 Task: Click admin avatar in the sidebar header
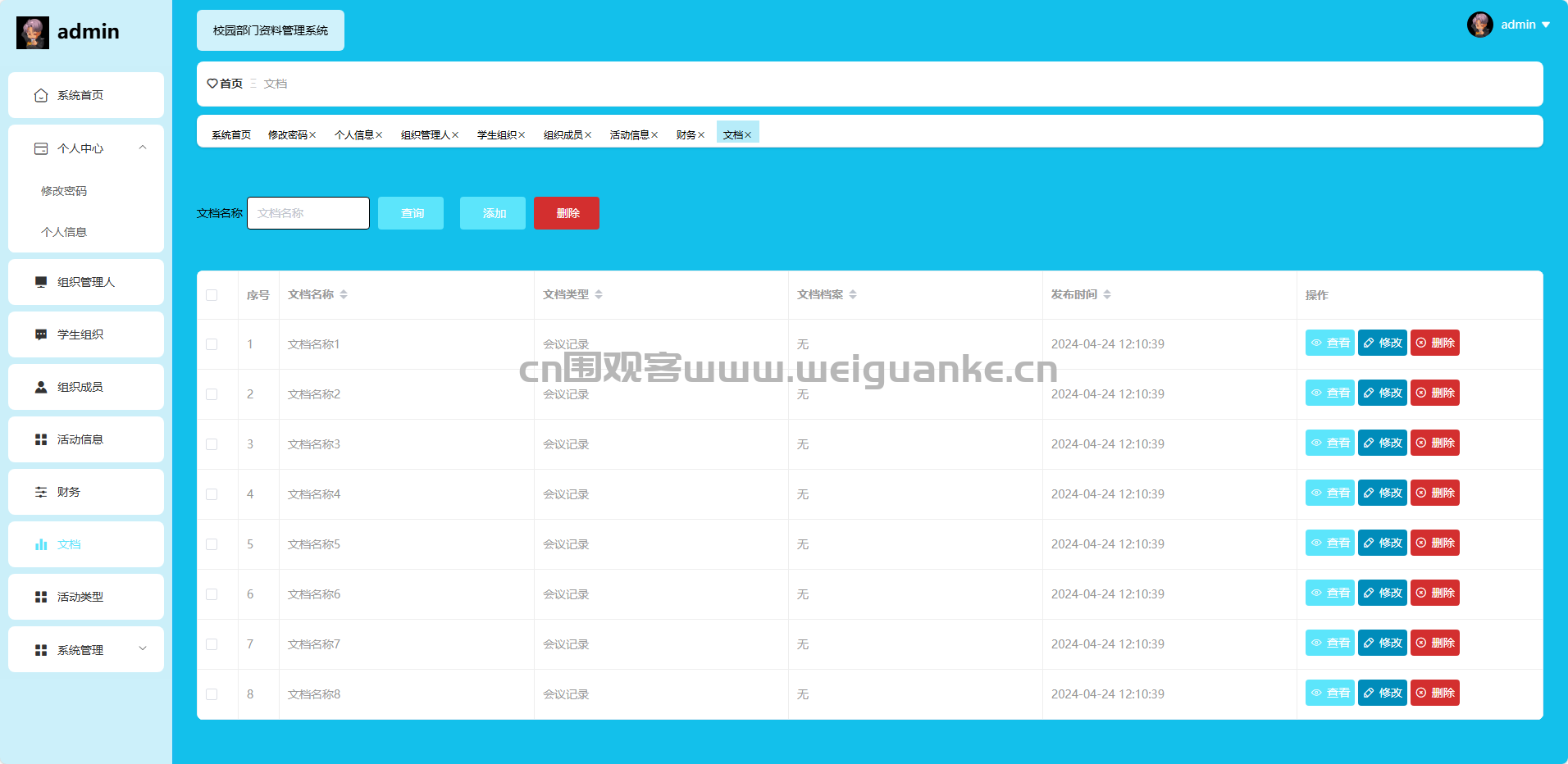(x=33, y=33)
